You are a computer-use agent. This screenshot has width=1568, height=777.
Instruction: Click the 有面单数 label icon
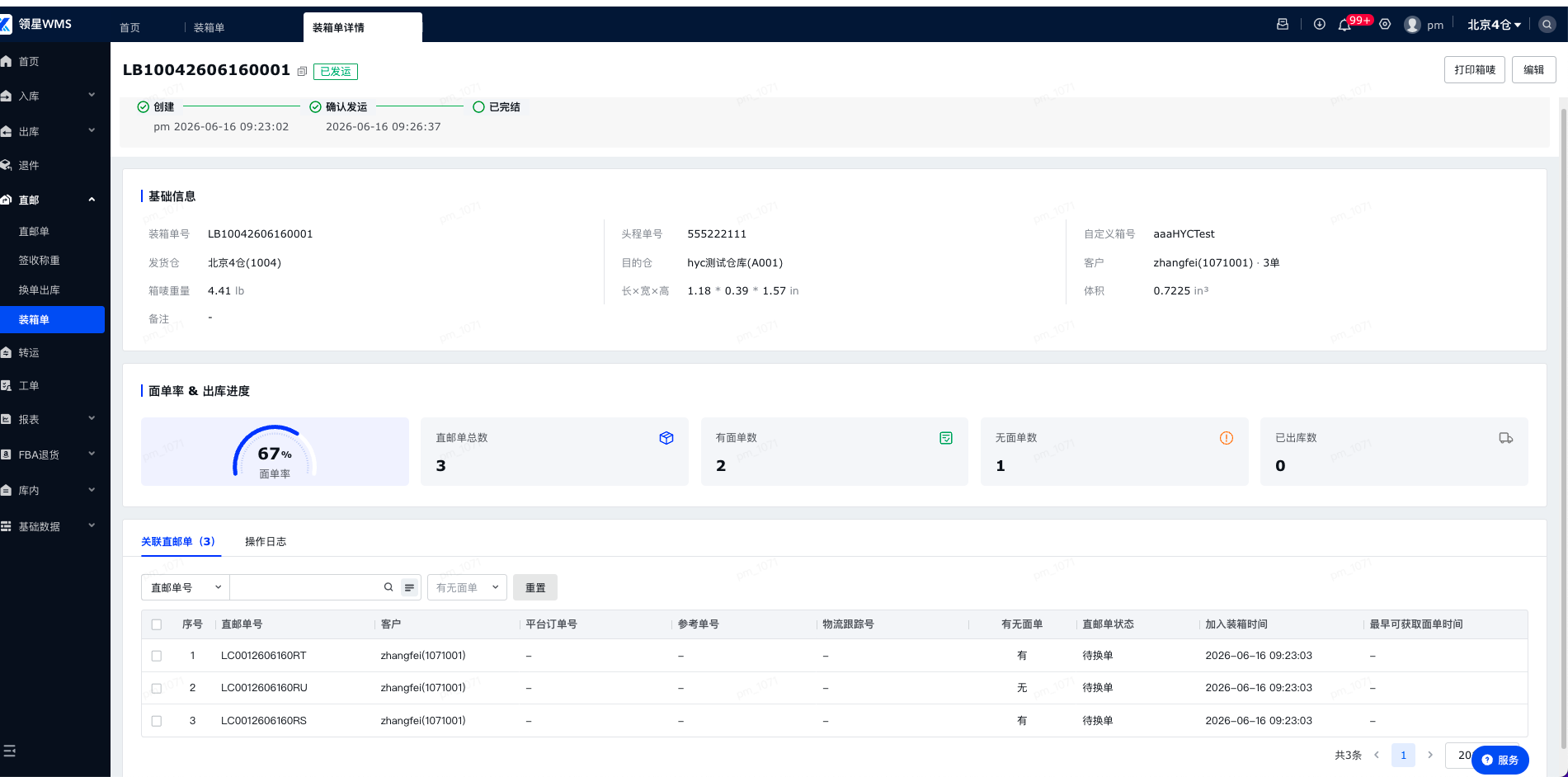point(946,438)
